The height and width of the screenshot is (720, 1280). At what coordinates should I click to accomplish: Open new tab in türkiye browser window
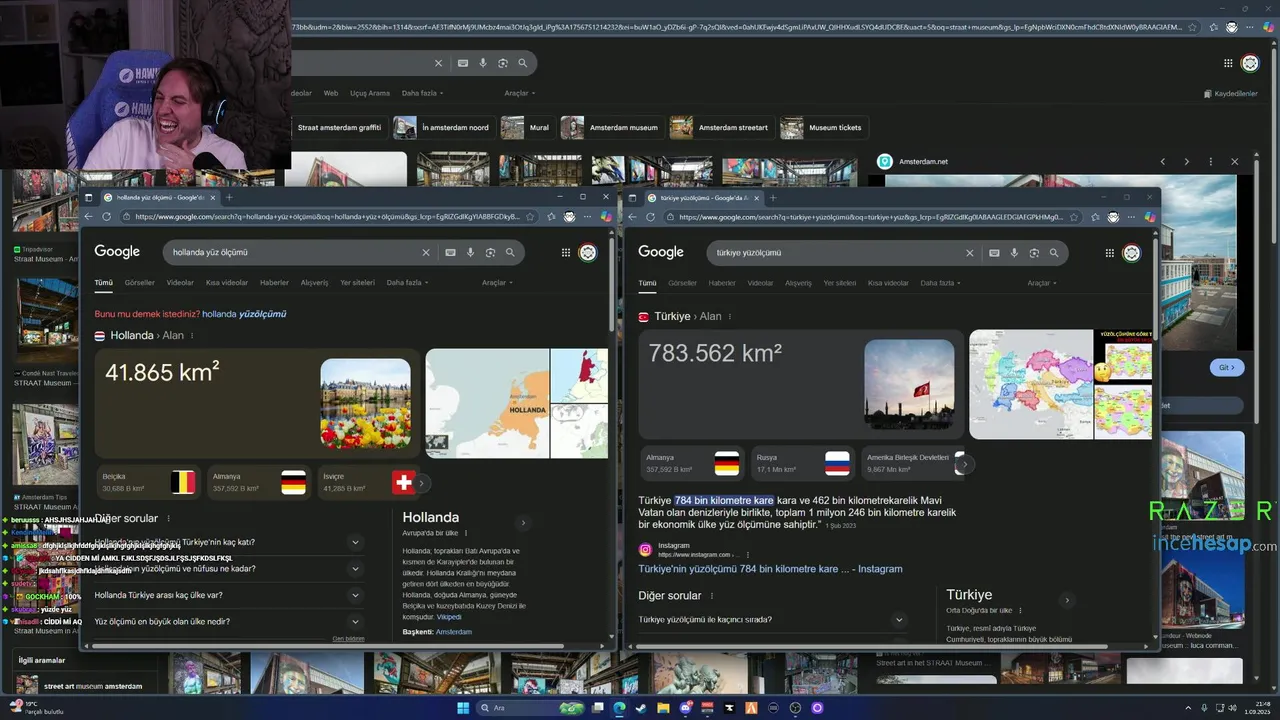tap(772, 198)
